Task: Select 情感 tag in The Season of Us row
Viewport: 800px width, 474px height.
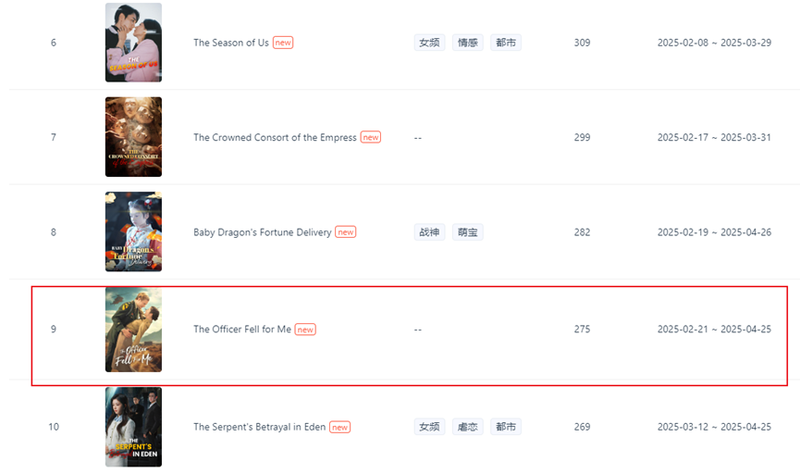Action: pos(468,42)
